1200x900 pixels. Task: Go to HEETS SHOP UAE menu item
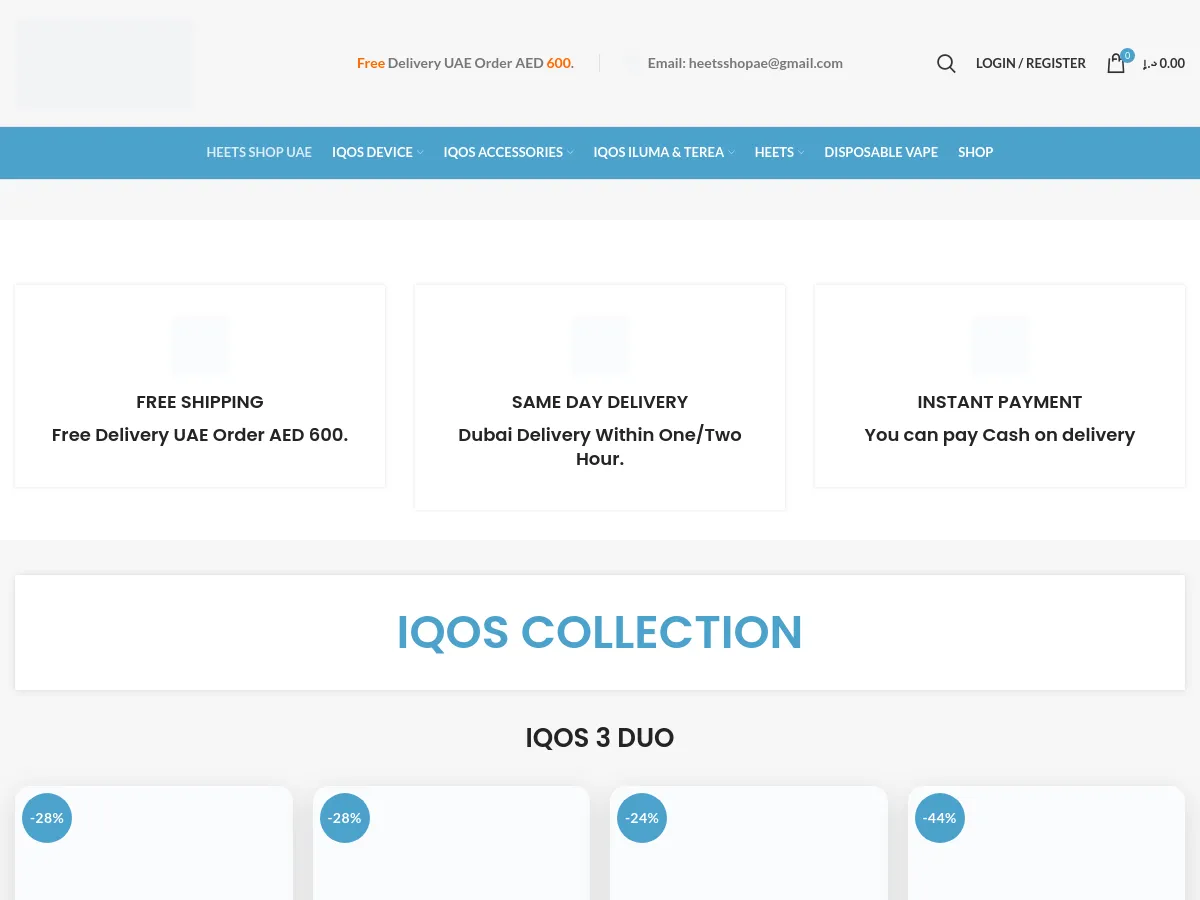259,152
